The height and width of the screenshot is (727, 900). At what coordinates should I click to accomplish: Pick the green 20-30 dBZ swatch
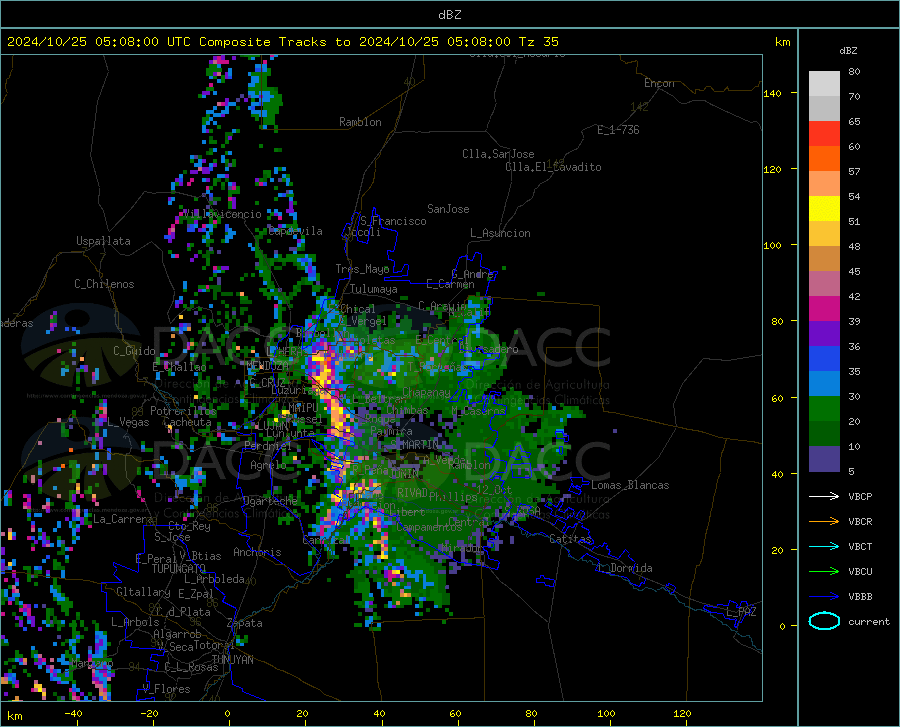824,409
